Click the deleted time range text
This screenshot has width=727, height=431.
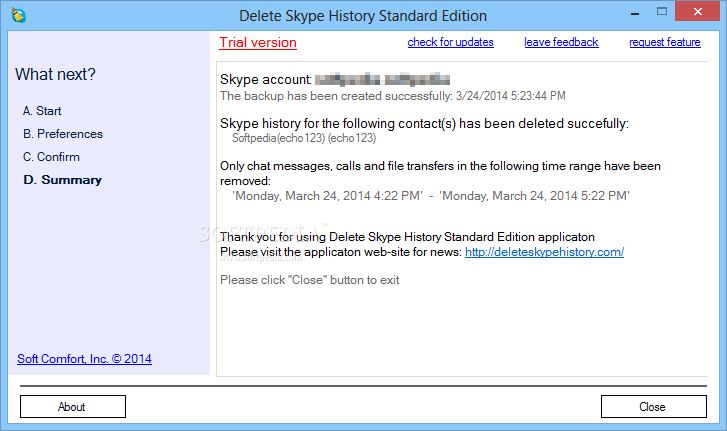point(431,196)
